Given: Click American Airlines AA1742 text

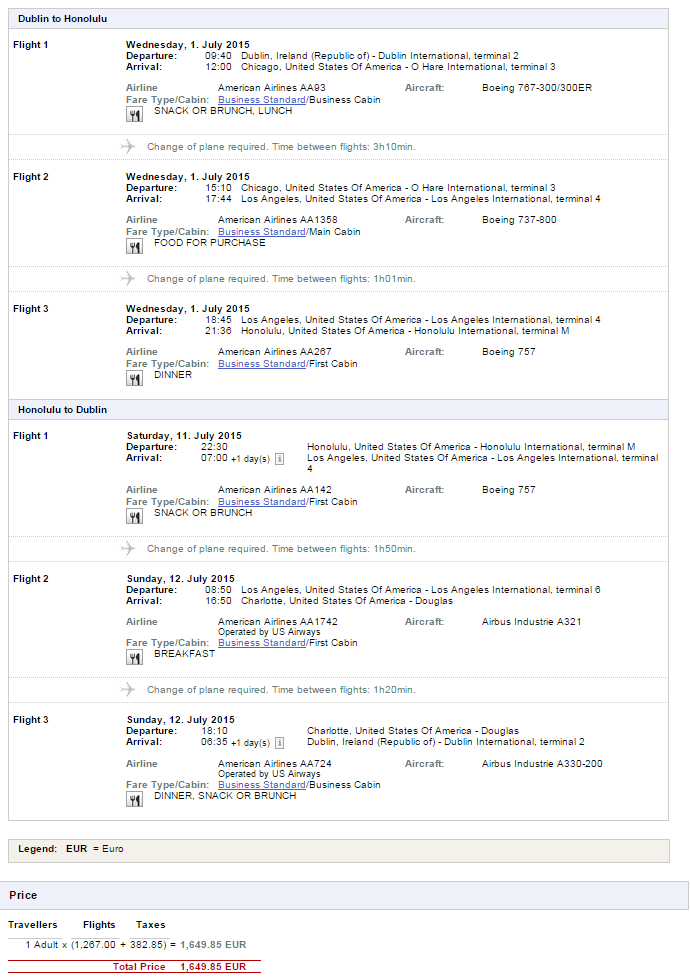Looking at the screenshot, I should (278, 621).
